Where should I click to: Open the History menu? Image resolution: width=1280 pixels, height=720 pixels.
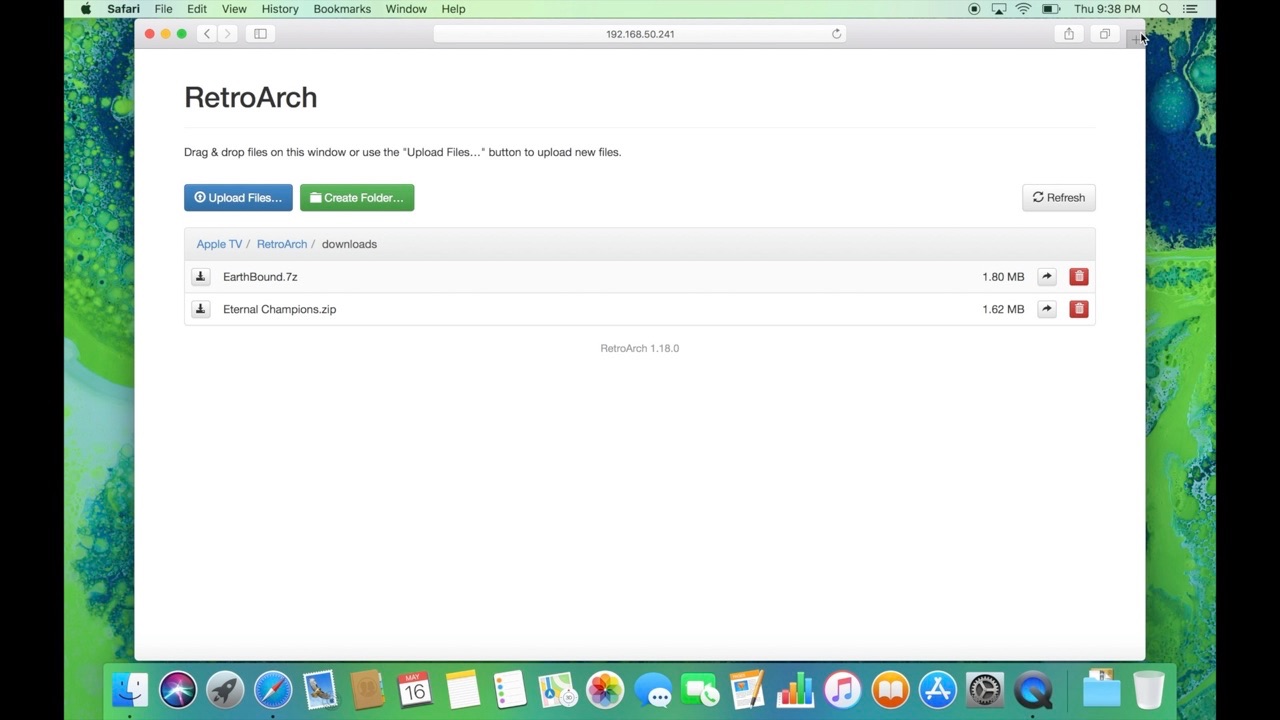point(279,9)
